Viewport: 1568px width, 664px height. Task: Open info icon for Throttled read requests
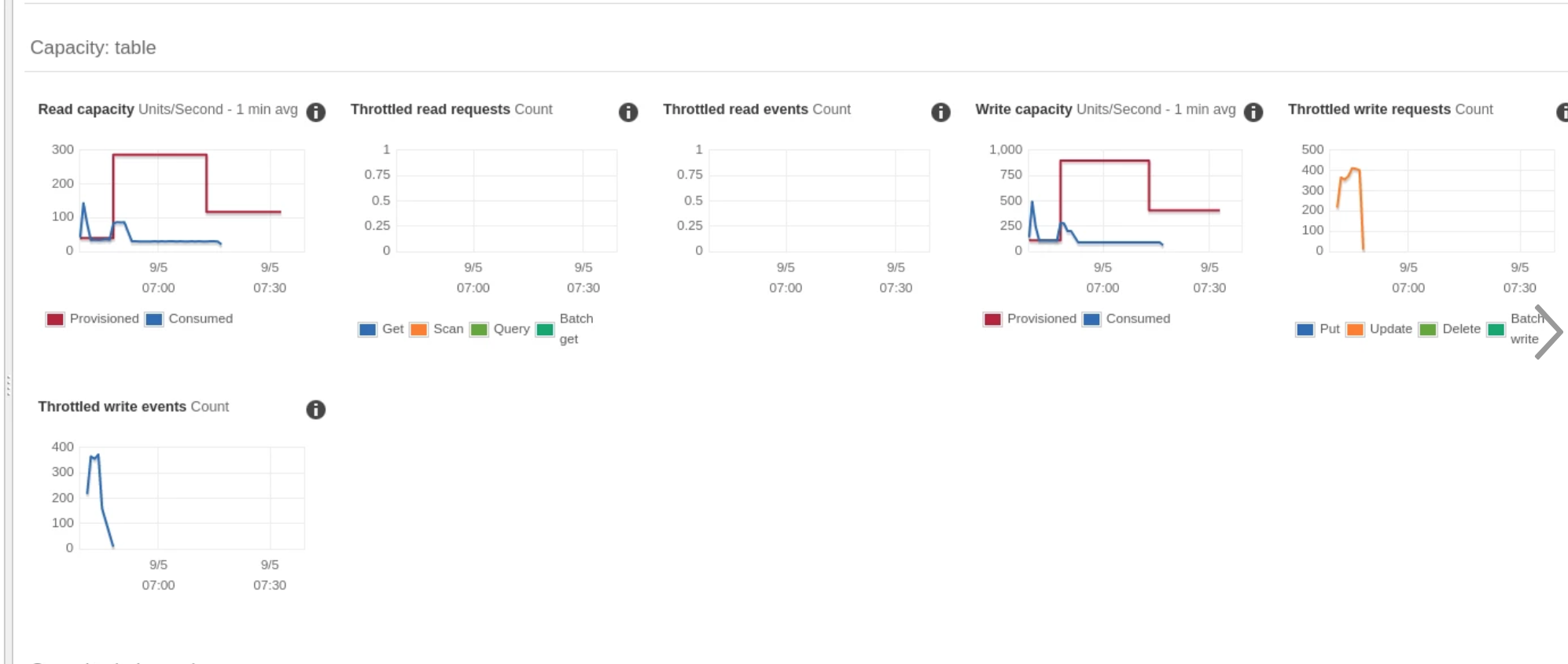[628, 113]
